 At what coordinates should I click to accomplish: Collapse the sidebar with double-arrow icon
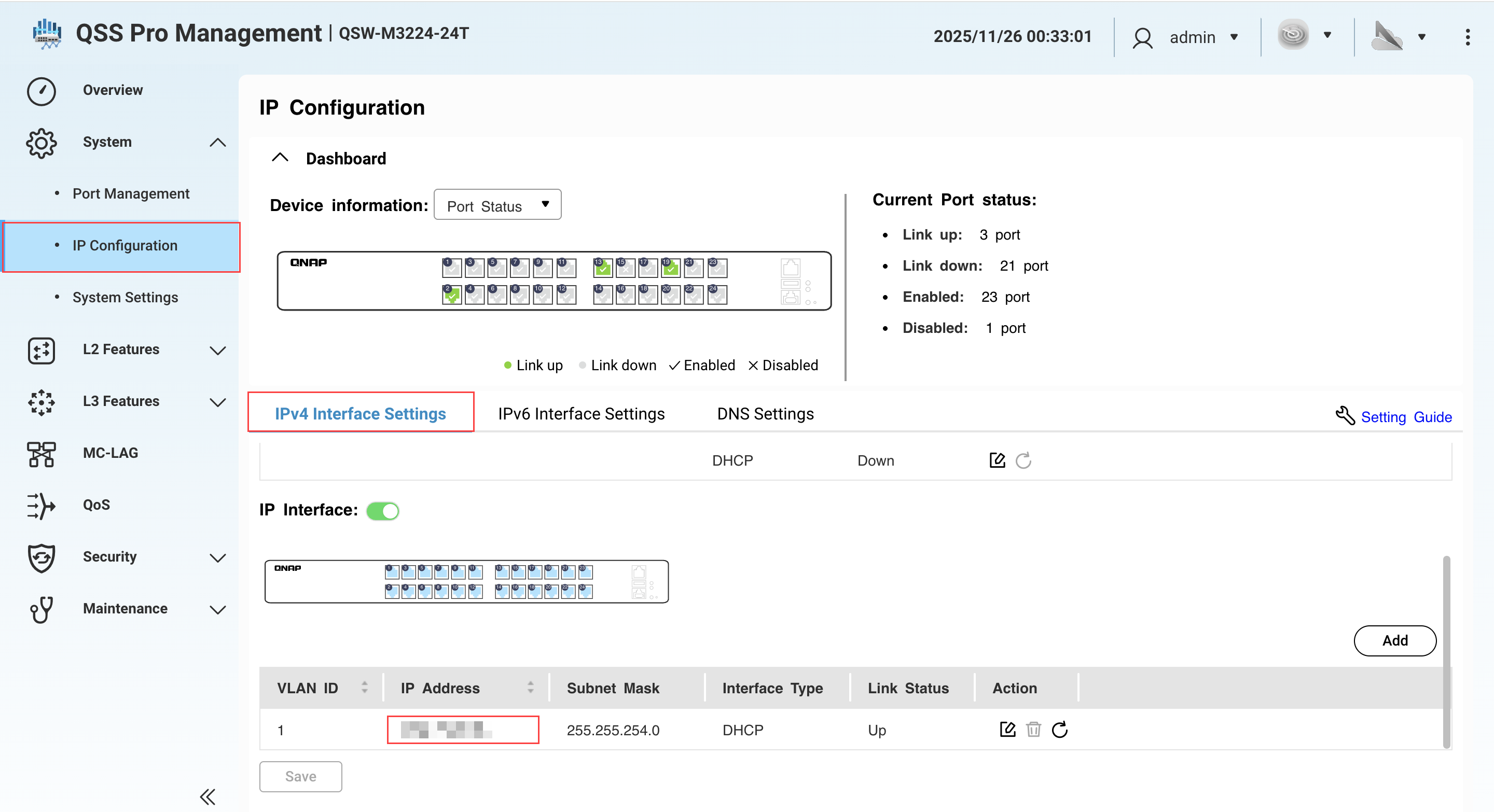pos(208,796)
